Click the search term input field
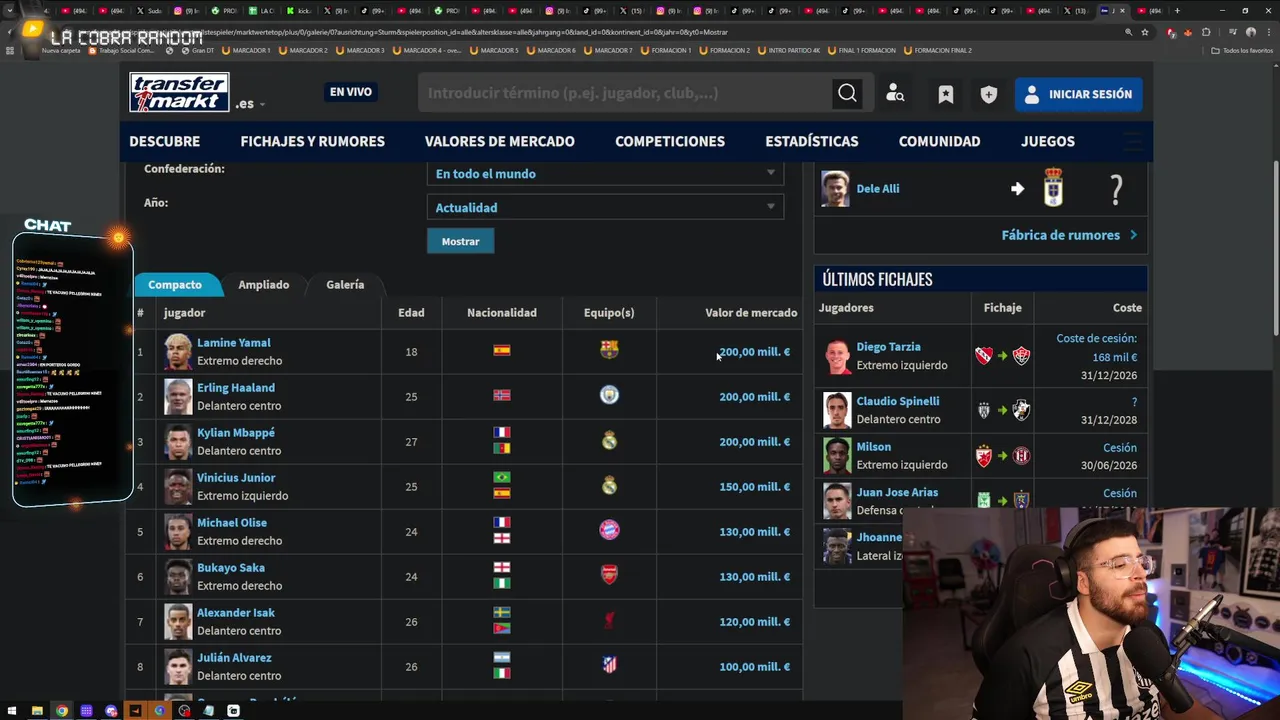This screenshot has width=1280, height=720. [625, 93]
